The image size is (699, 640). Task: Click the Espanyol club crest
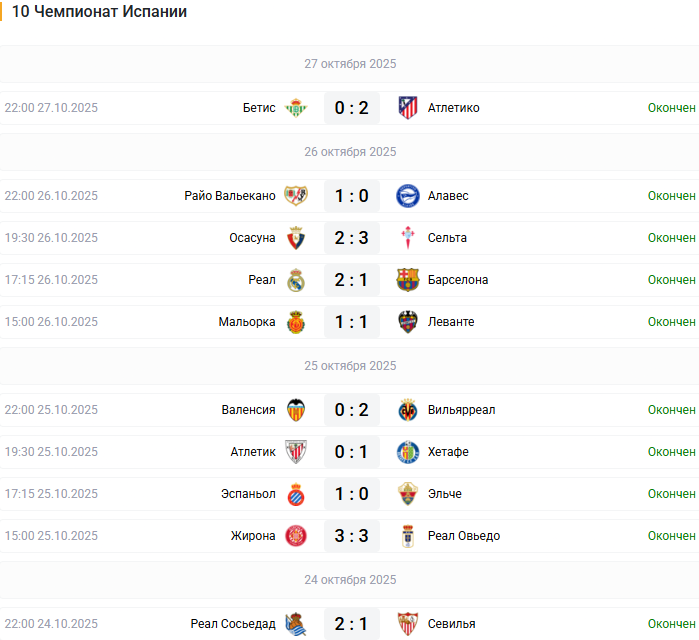tap(295, 494)
